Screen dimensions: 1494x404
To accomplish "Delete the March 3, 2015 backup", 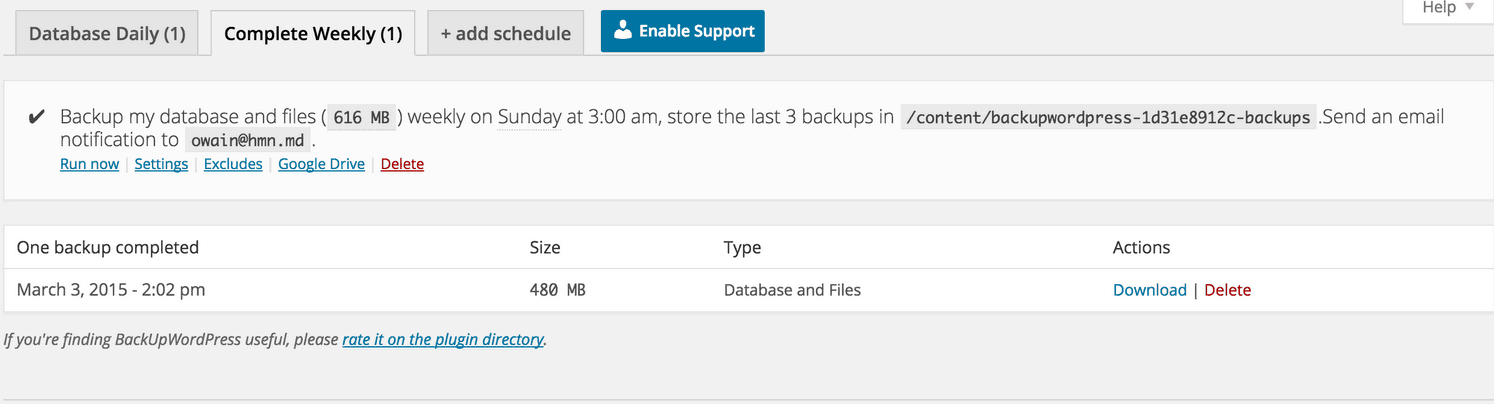I will pyautogui.click(x=1227, y=290).
